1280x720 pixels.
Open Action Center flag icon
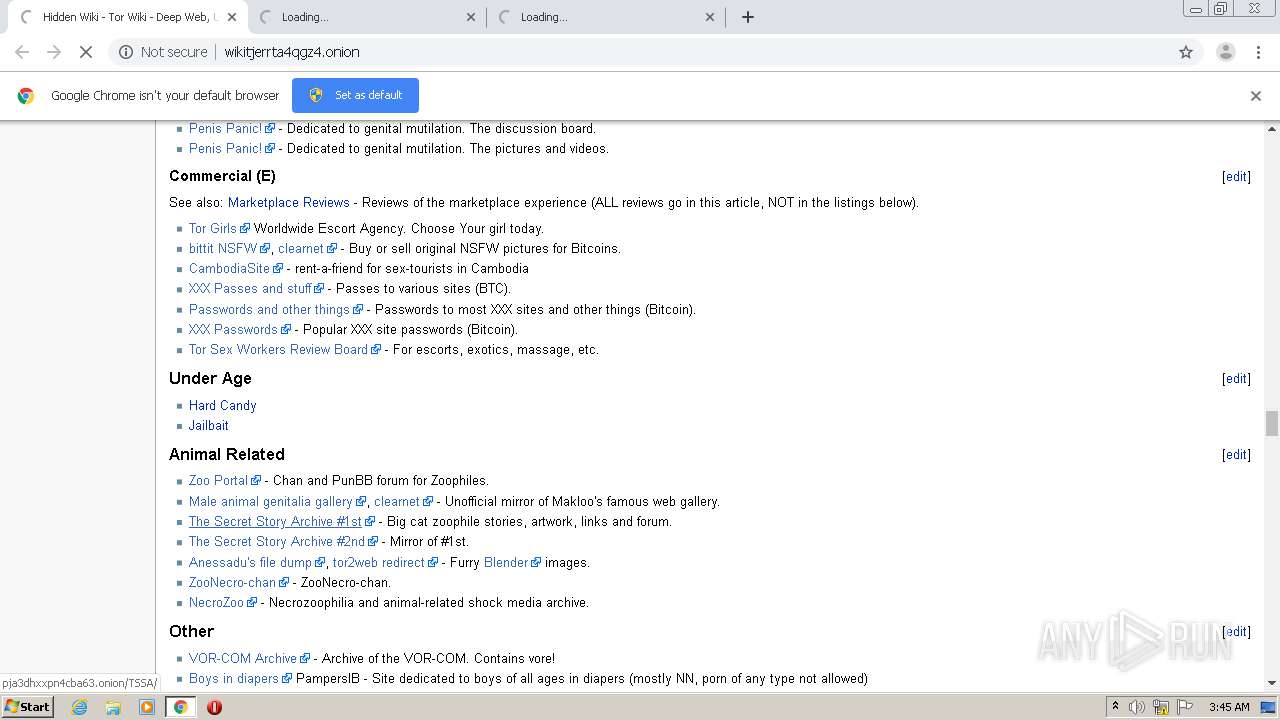pyautogui.click(x=1185, y=707)
